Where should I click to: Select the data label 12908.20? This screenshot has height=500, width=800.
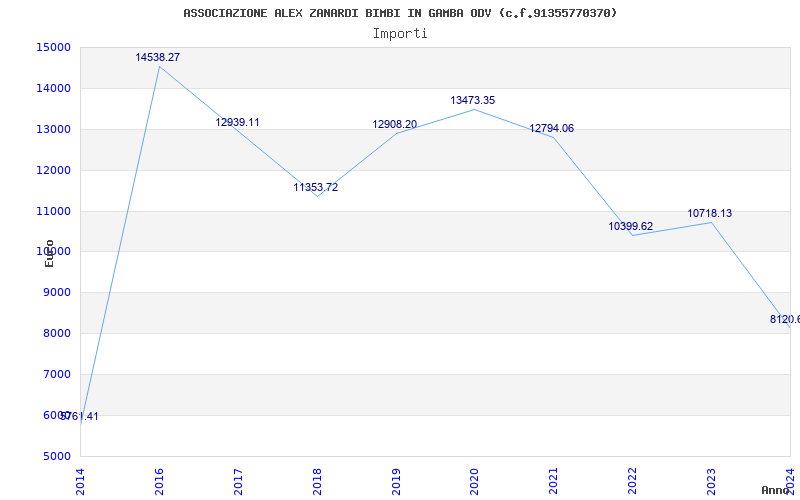pos(394,124)
